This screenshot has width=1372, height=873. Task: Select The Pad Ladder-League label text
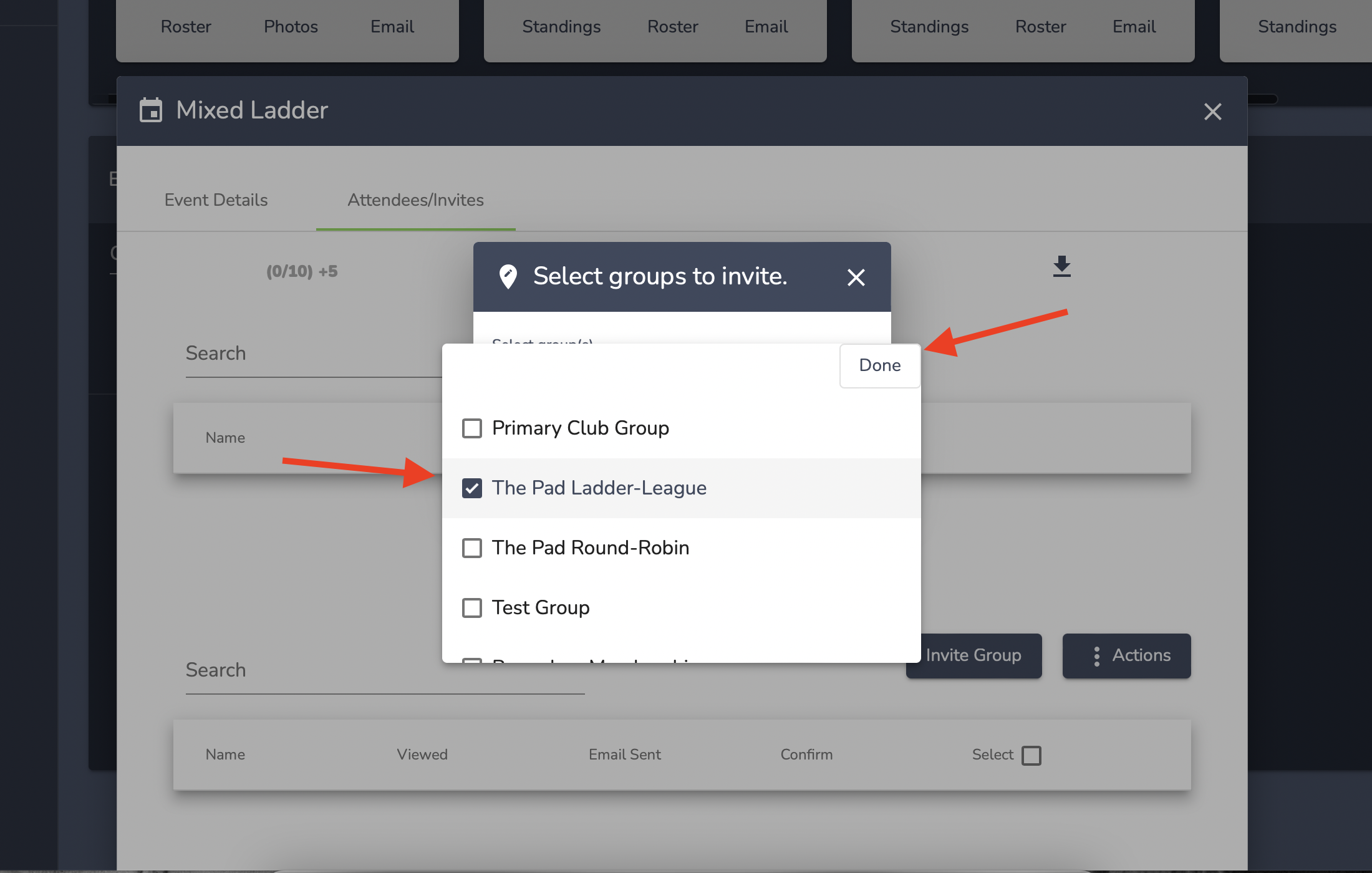tap(599, 488)
